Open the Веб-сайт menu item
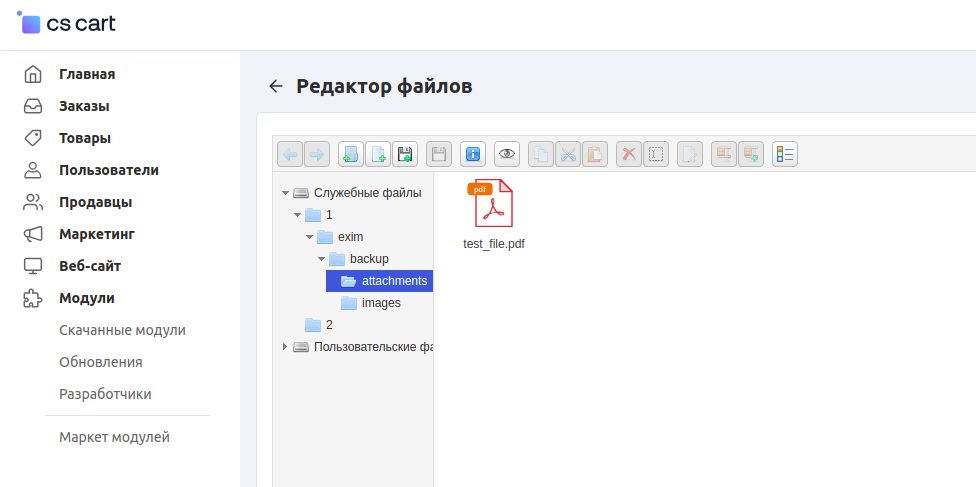This screenshot has height=487, width=976. (x=90, y=267)
